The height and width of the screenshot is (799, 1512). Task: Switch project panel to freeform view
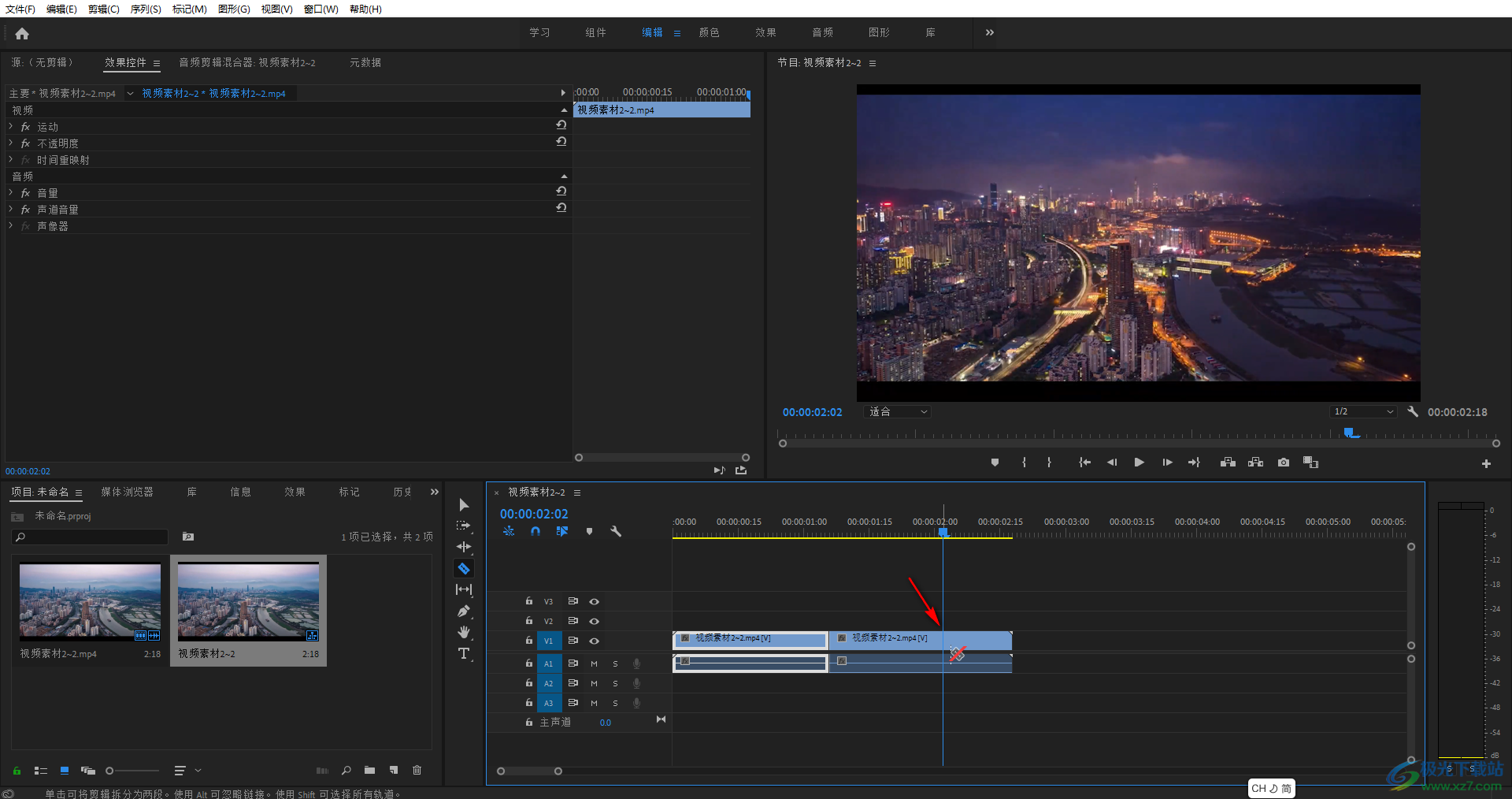[88, 771]
